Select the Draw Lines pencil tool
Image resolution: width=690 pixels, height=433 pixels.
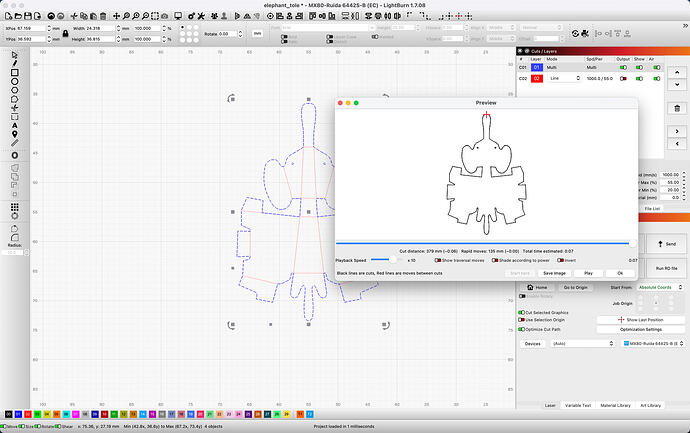(x=14, y=62)
